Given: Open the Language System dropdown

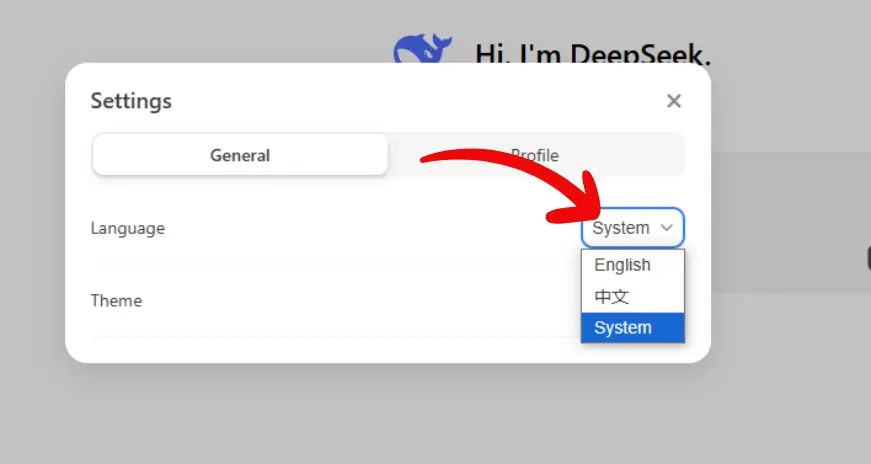Looking at the screenshot, I should 633,228.
